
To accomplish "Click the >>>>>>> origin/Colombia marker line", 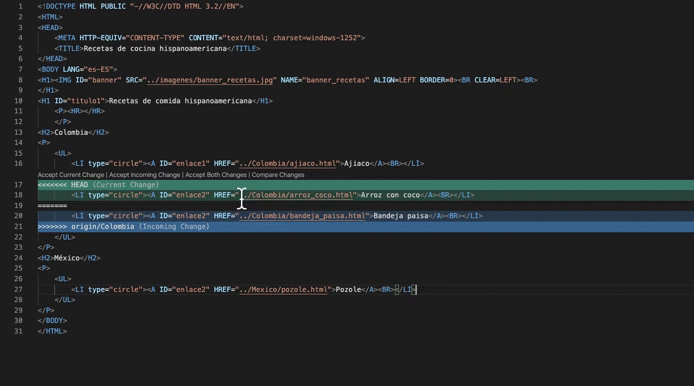I will [x=366, y=227].
